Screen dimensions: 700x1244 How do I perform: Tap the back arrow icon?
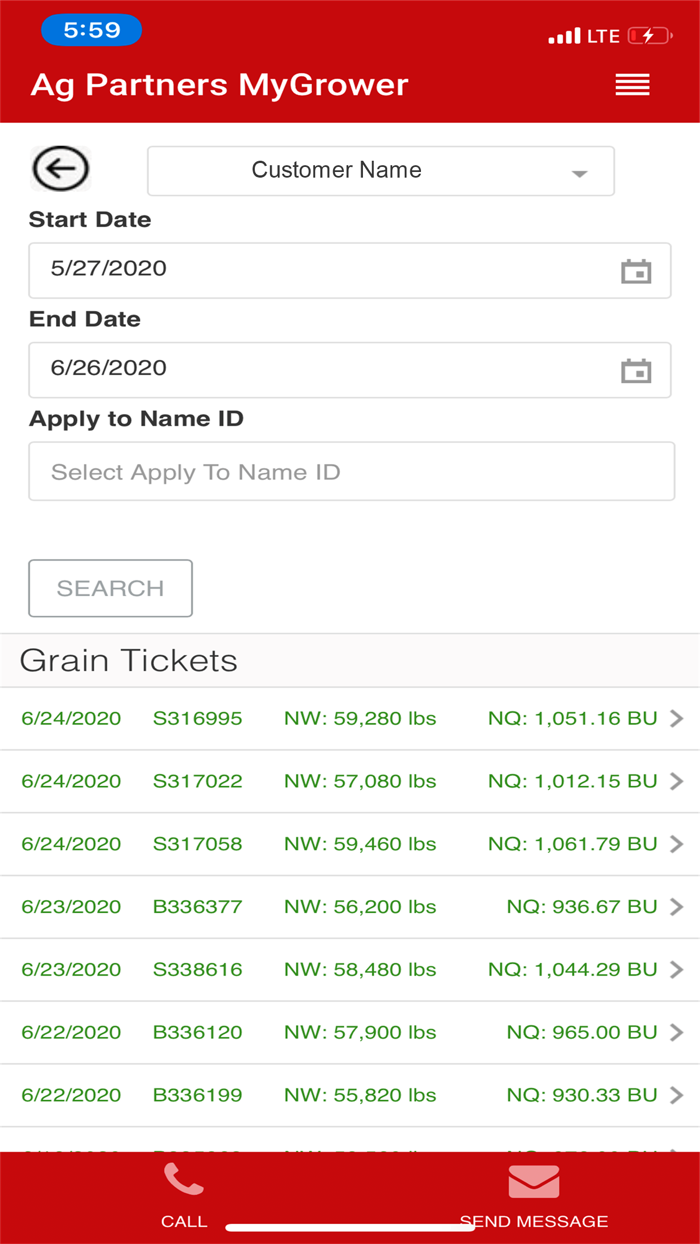coord(61,169)
